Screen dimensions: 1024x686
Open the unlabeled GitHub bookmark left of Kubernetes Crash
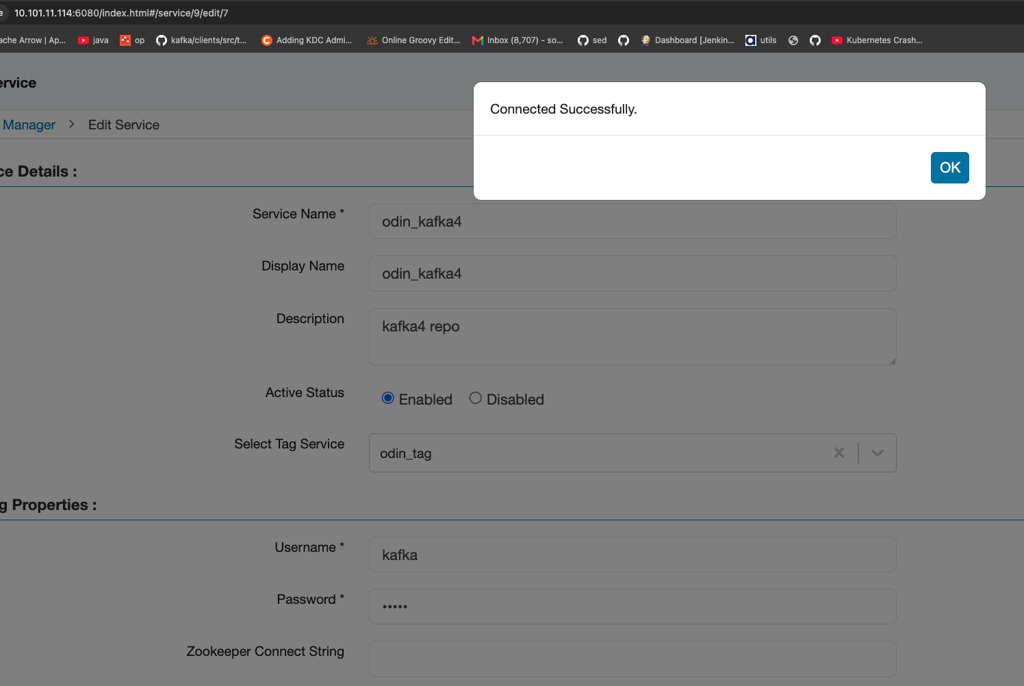pyautogui.click(x=815, y=41)
